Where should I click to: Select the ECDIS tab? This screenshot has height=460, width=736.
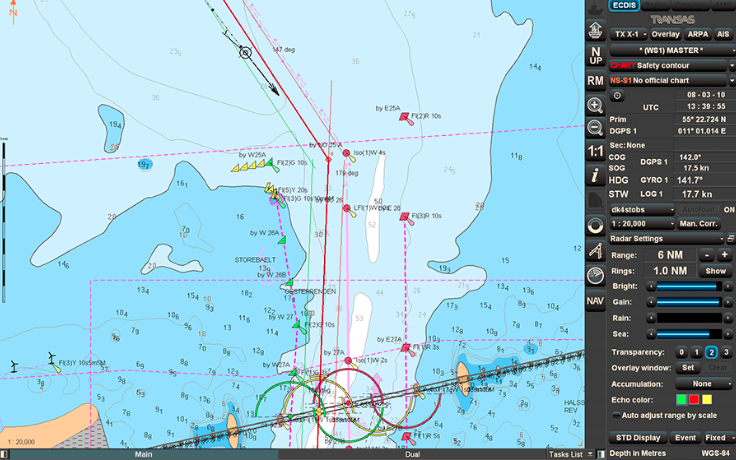624,5
